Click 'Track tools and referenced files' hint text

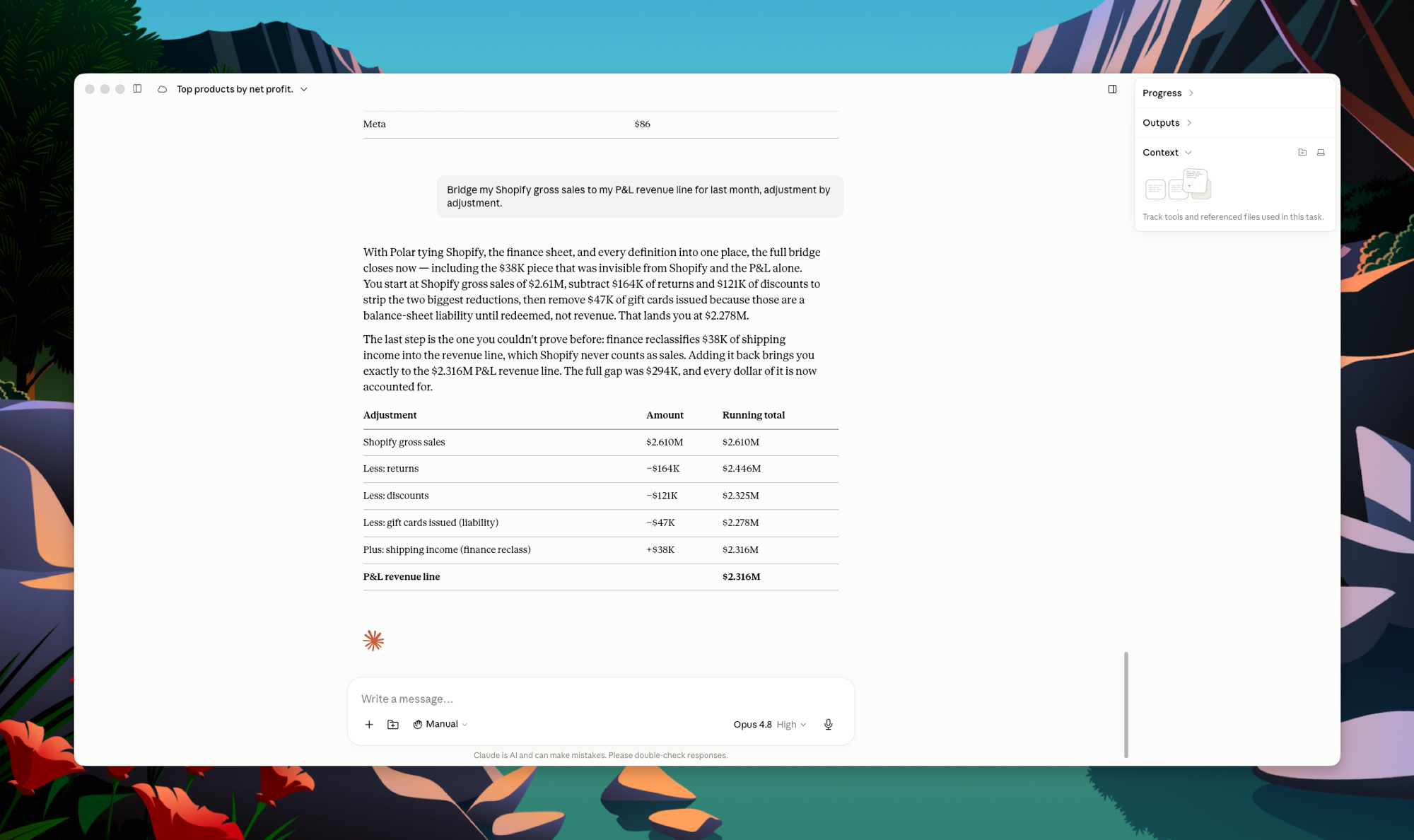click(1233, 217)
